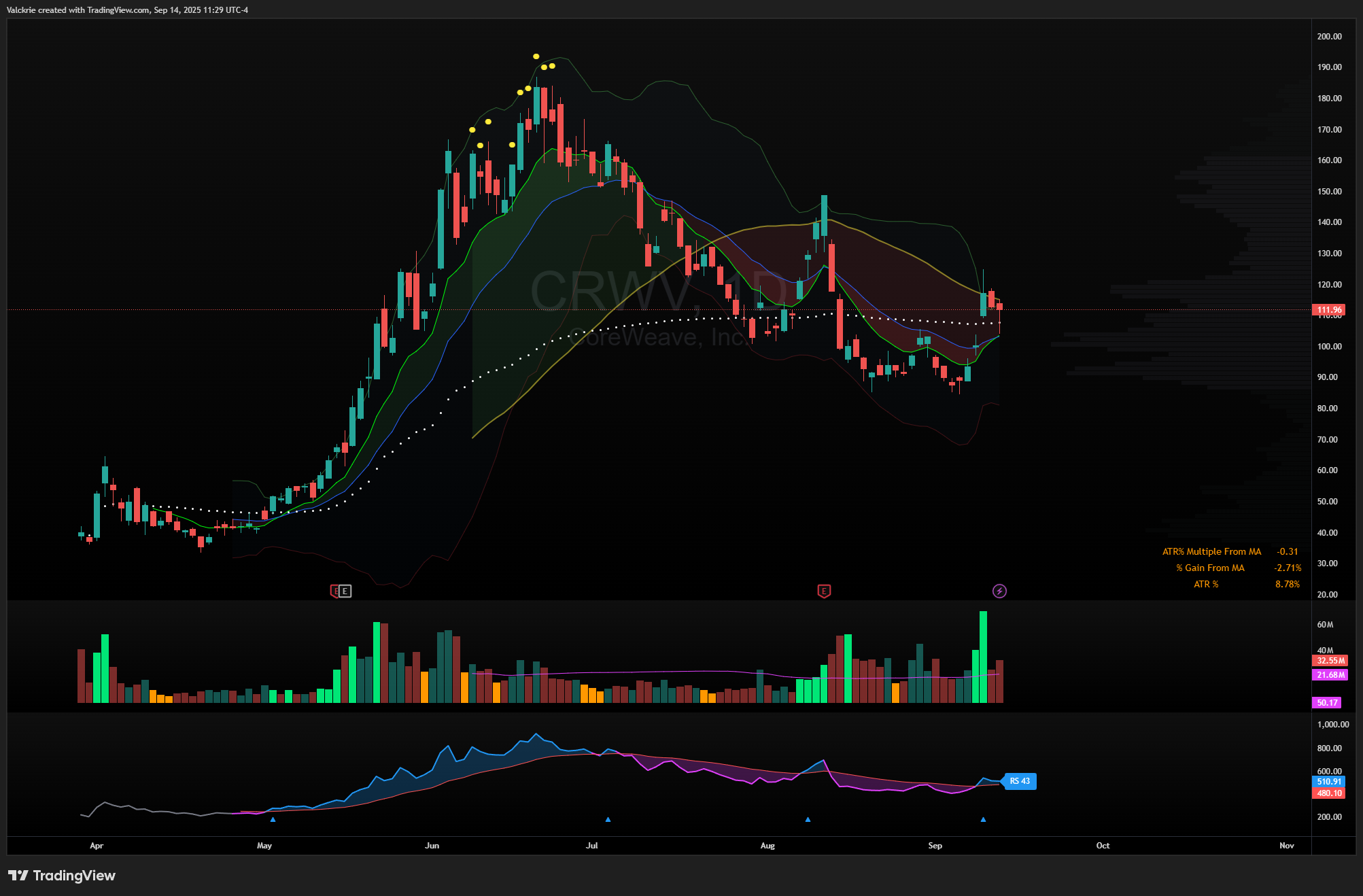Viewport: 1363px width, 896px height.
Task: Click the 200.00 label atop price scale
Action: tap(1329, 37)
